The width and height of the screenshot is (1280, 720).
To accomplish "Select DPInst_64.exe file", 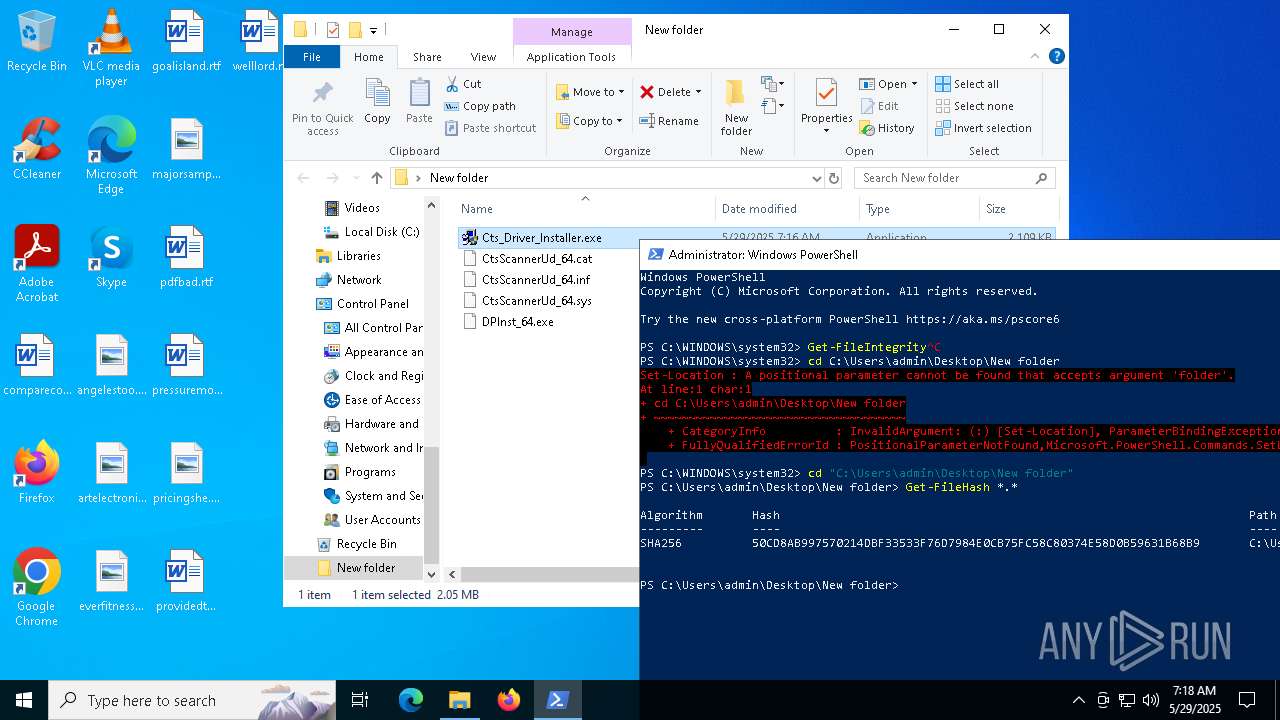I will (x=517, y=322).
